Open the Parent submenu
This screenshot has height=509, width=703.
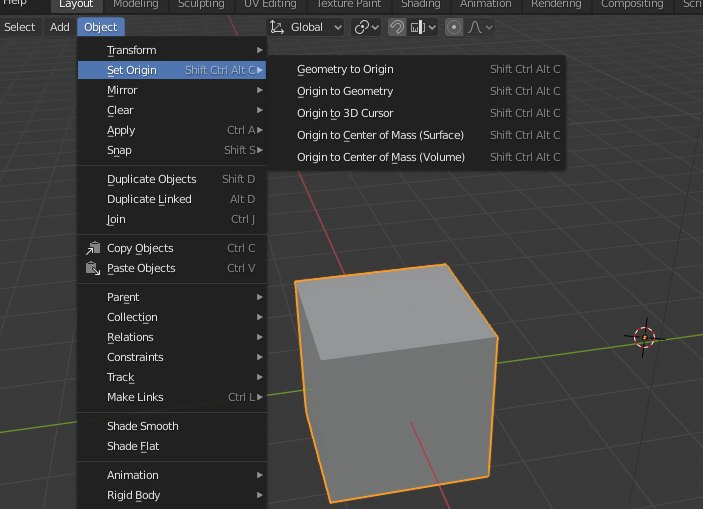tap(172, 297)
